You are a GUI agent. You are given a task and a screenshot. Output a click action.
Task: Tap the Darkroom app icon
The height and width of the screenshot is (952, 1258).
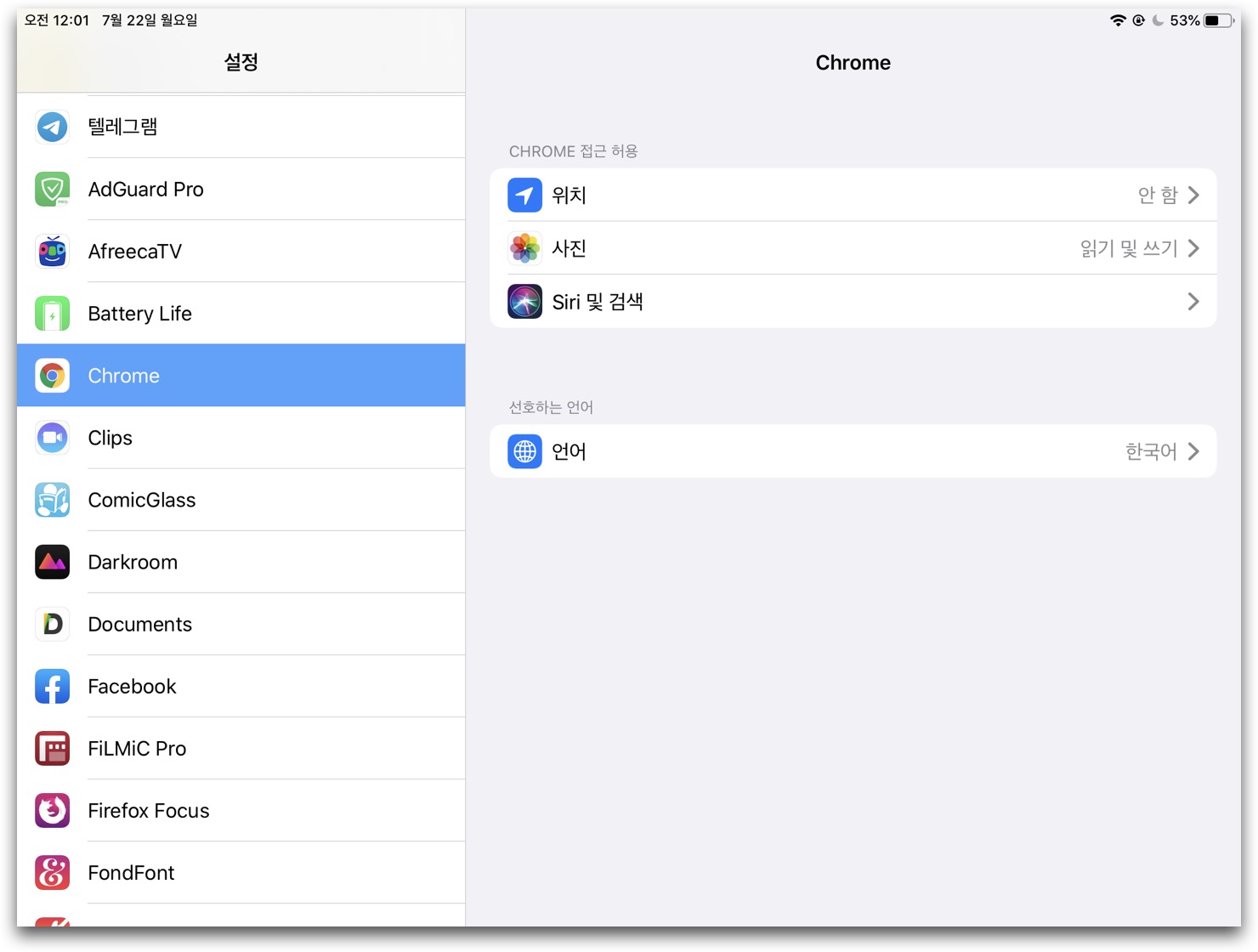(x=52, y=562)
